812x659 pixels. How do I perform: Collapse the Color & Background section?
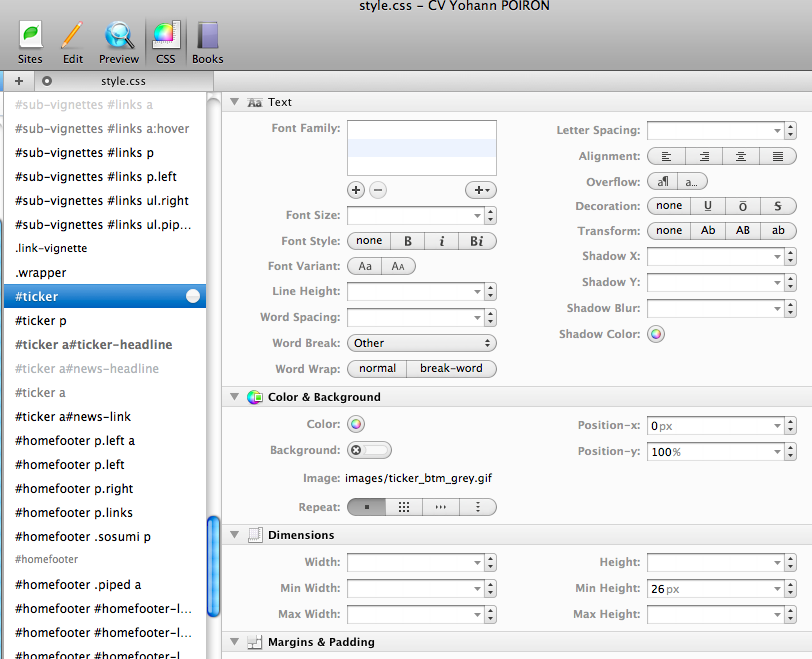[235, 397]
